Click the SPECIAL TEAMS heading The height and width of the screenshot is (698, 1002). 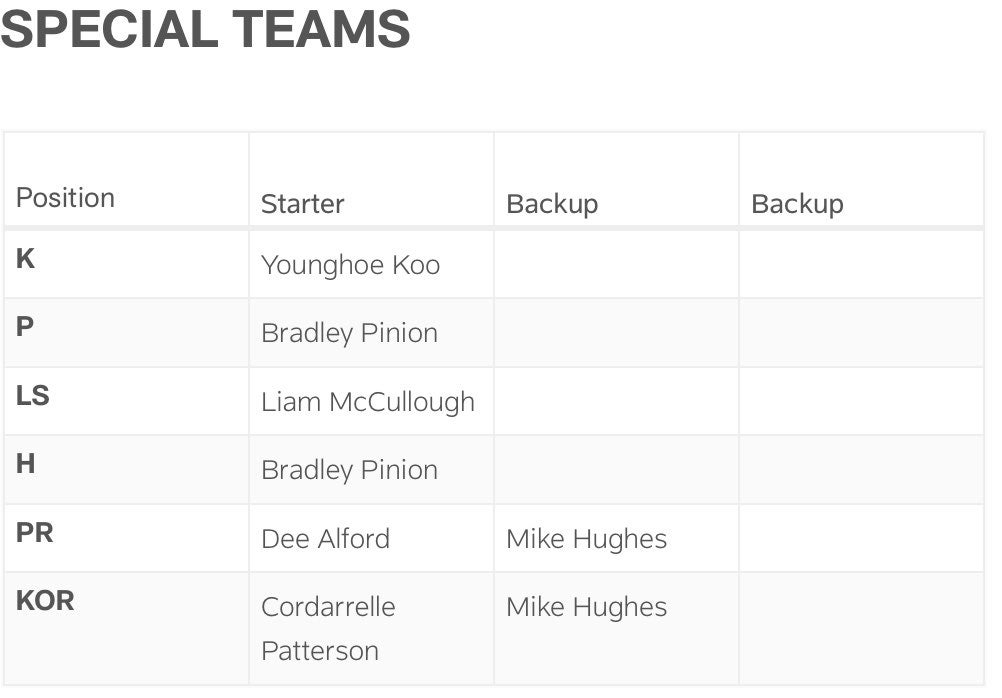click(205, 28)
